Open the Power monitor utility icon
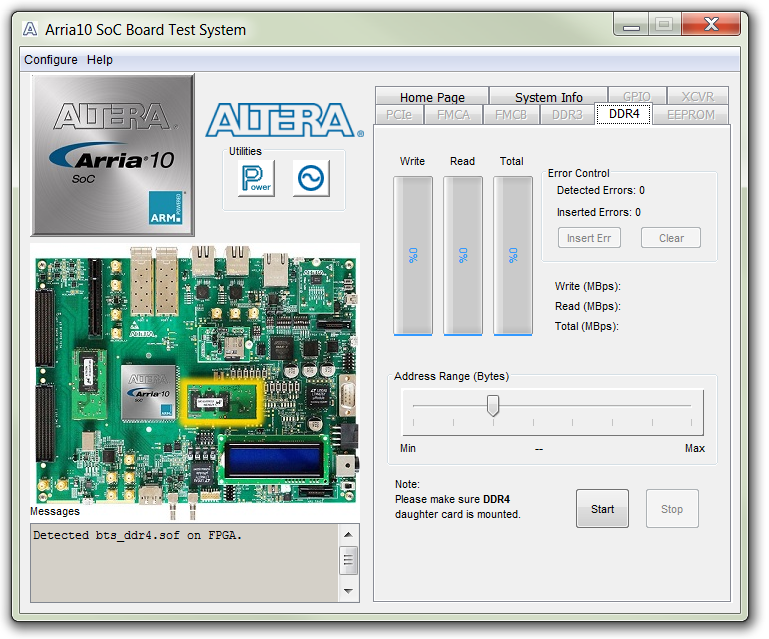This screenshot has width=769, height=639. [x=256, y=178]
